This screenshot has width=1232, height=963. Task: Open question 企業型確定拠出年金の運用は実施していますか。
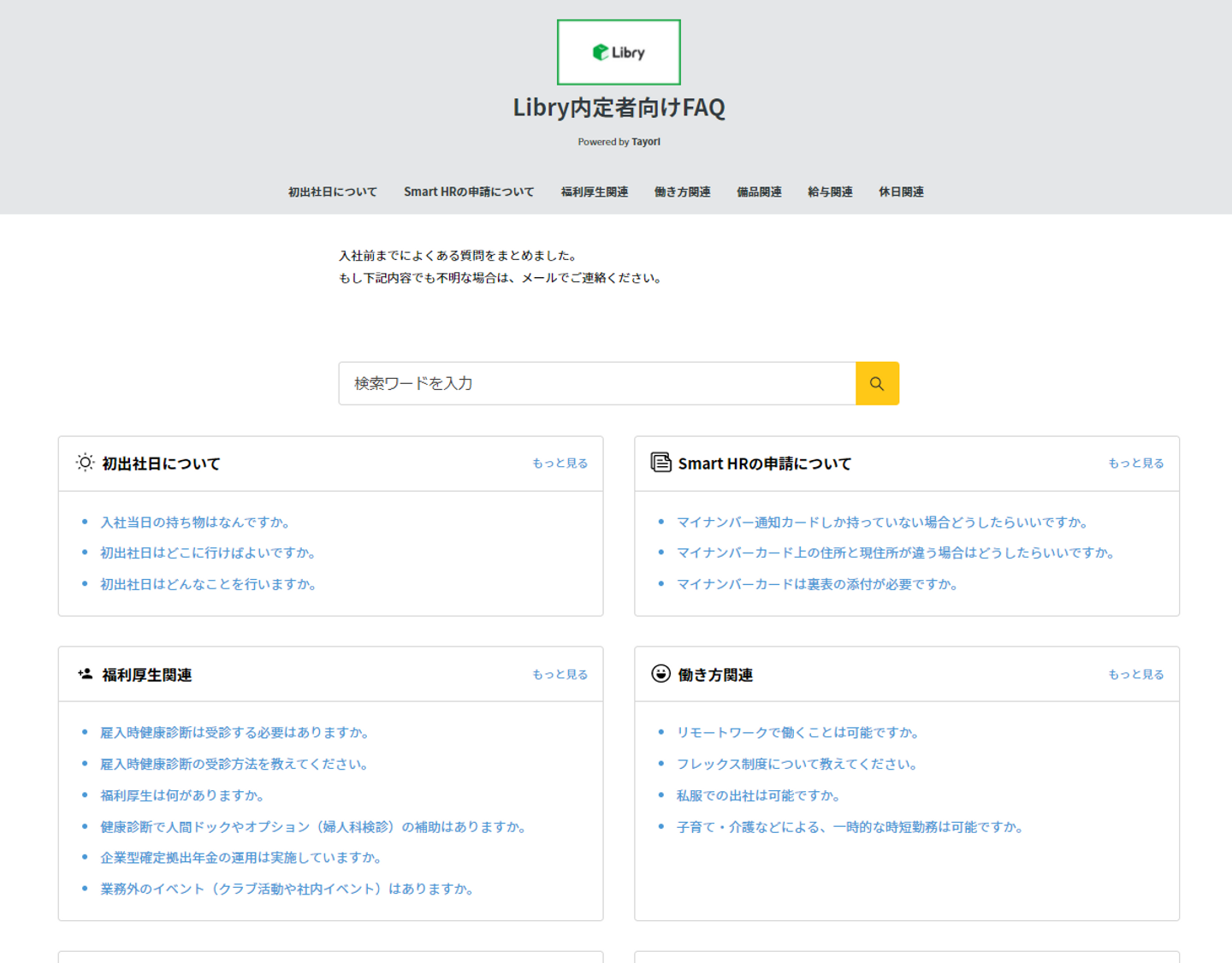[243, 858]
